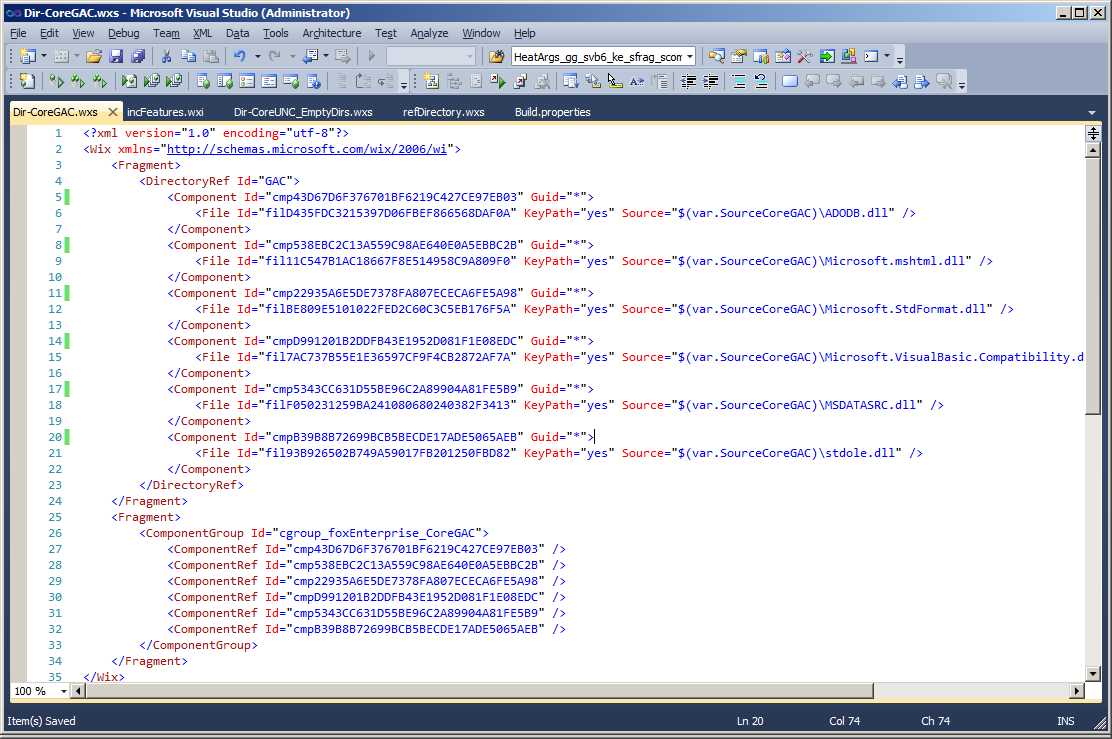Image resolution: width=1112 pixels, height=739 pixels.
Task: Open the XML menu
Action: click(x=202, y=33)
